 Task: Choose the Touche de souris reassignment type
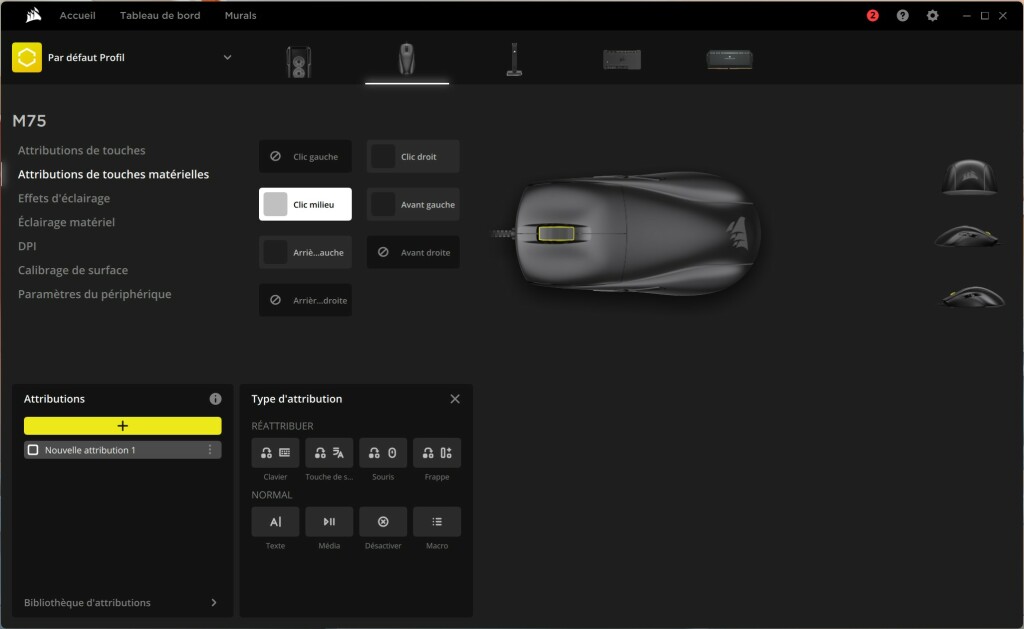[329, 452]
